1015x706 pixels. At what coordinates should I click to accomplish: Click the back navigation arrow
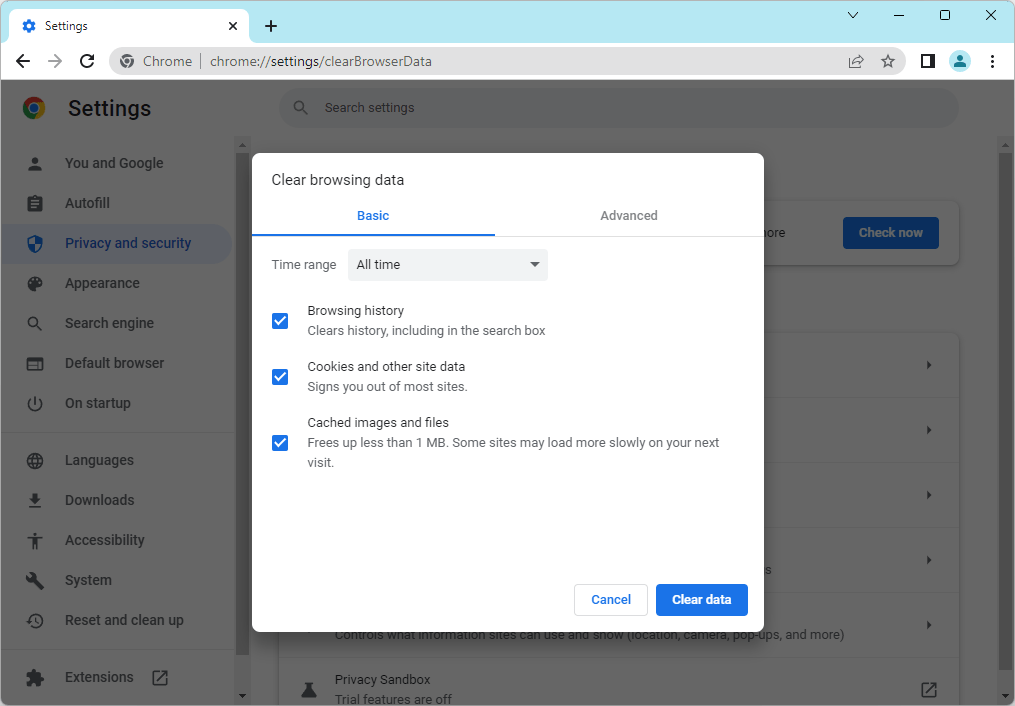(23, 61)
